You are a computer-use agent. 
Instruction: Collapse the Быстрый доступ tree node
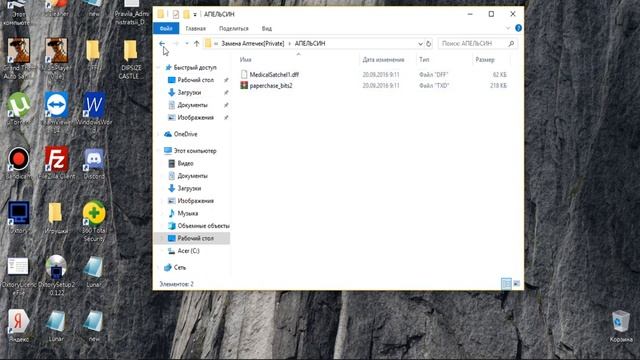[x=159, y=68]
